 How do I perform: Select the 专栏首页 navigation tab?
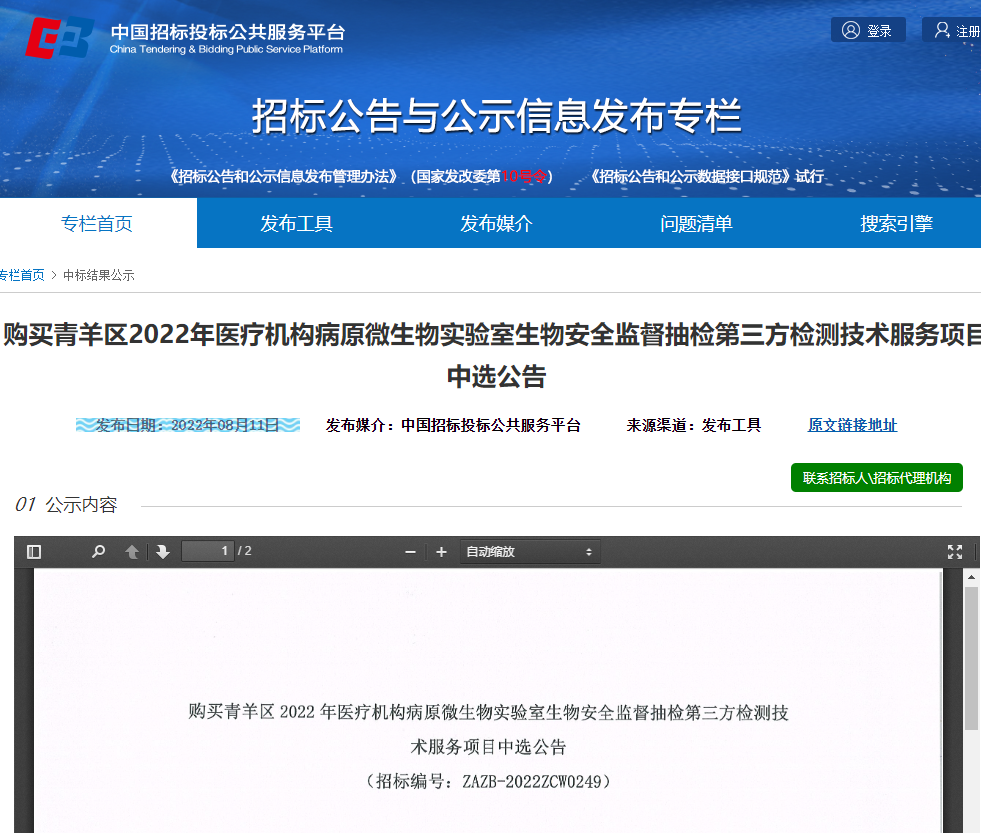tap(98, 223)
